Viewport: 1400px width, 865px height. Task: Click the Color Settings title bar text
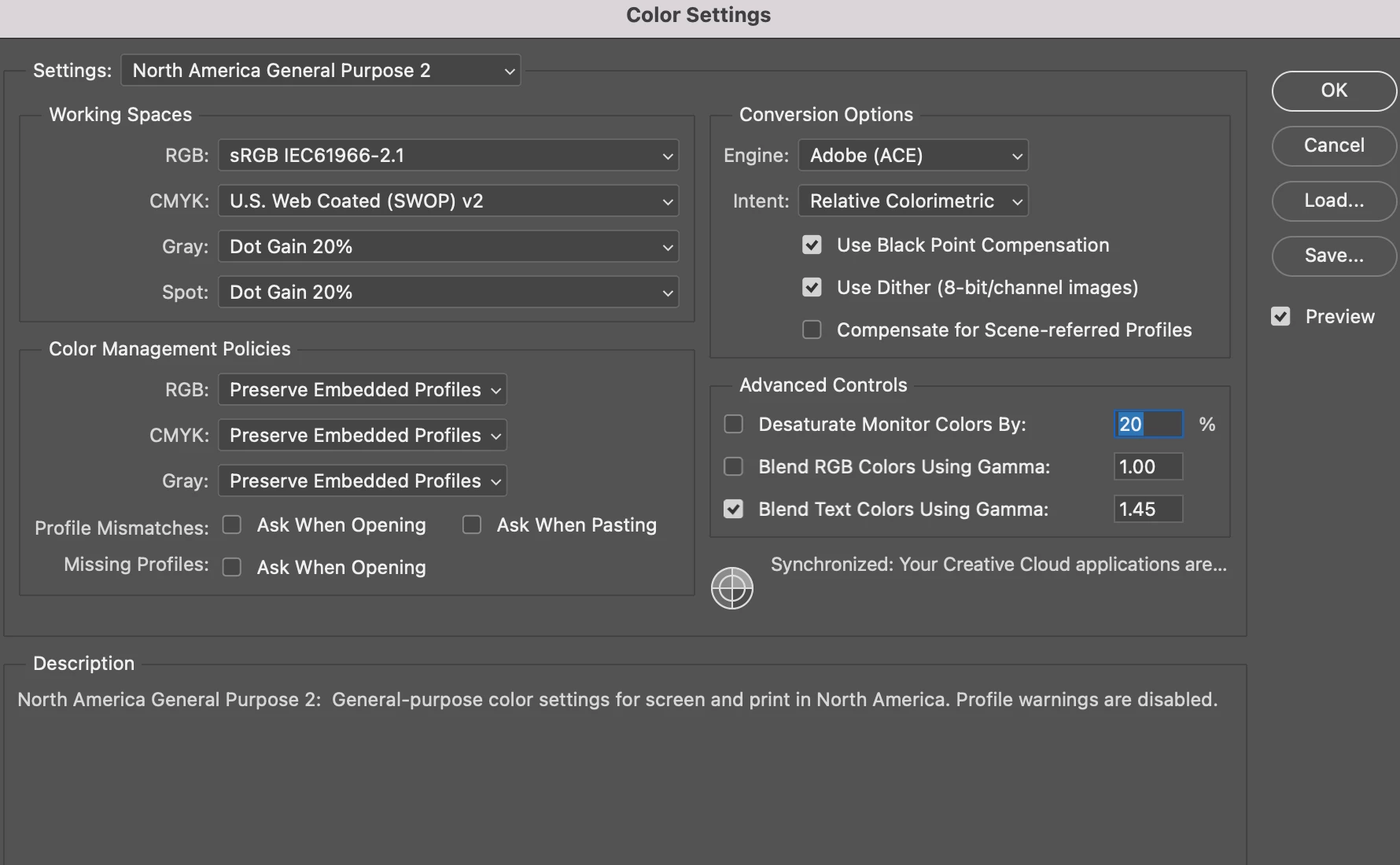(698, 16)
